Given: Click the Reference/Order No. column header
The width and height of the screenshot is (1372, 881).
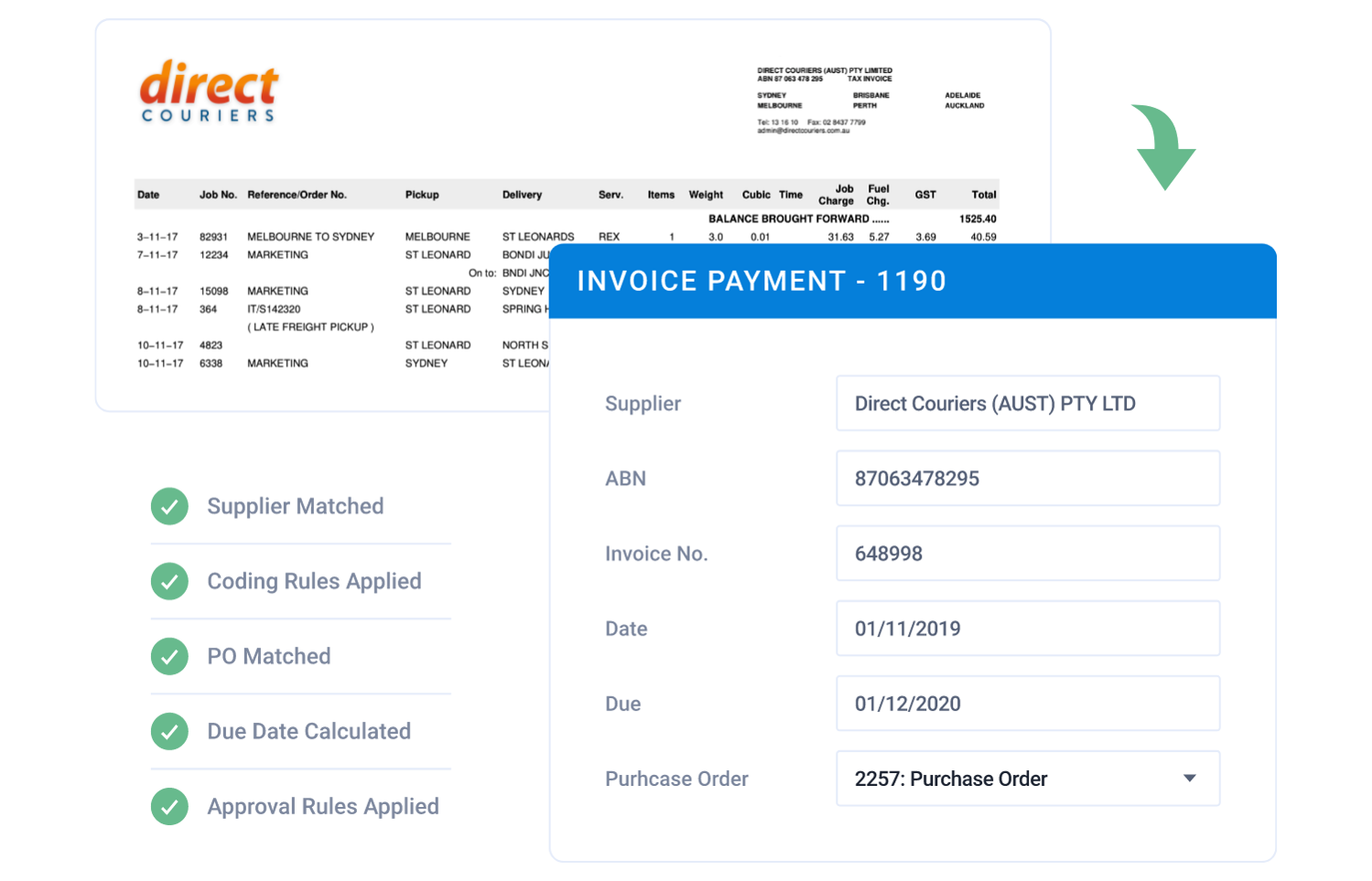Looking at the screenshot, I should pos(297,195).
